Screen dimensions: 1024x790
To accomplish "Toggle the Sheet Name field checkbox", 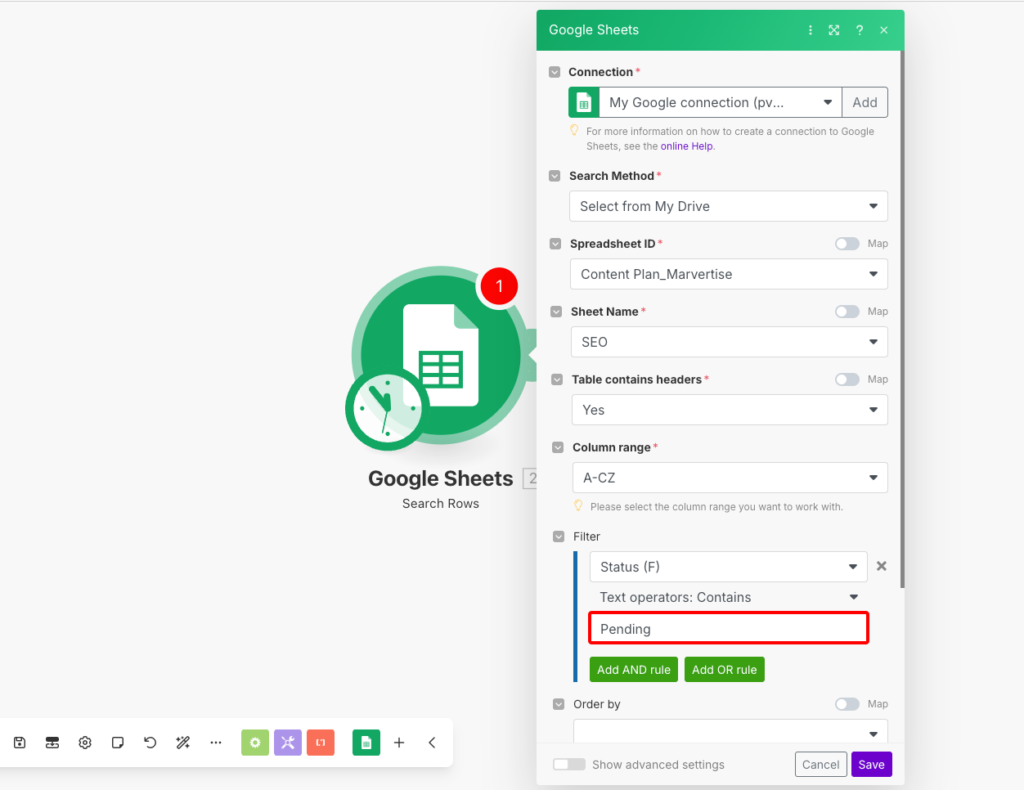I will click(556, 311).
